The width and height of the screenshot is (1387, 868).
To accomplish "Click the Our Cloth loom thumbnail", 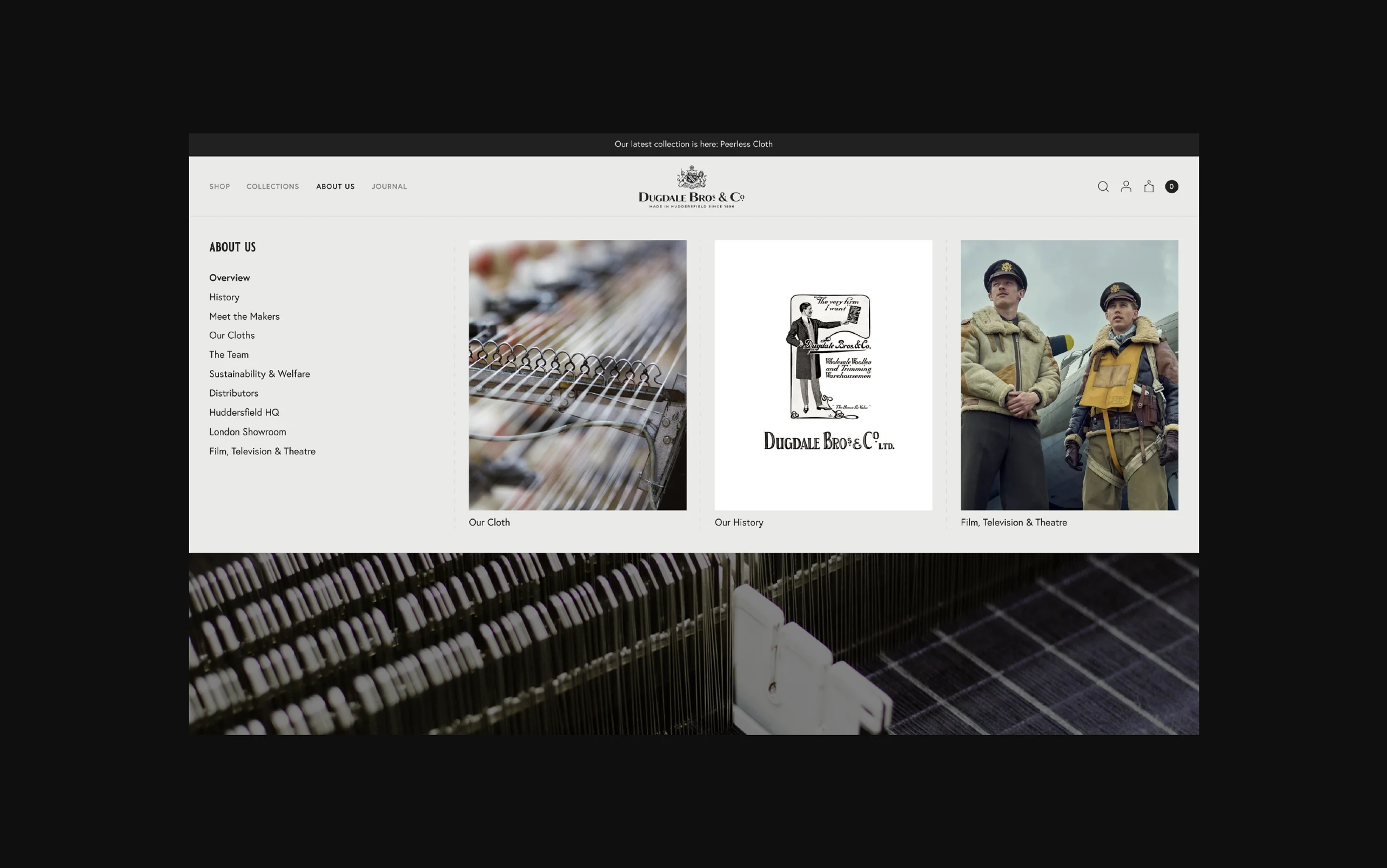I will 577,375.
